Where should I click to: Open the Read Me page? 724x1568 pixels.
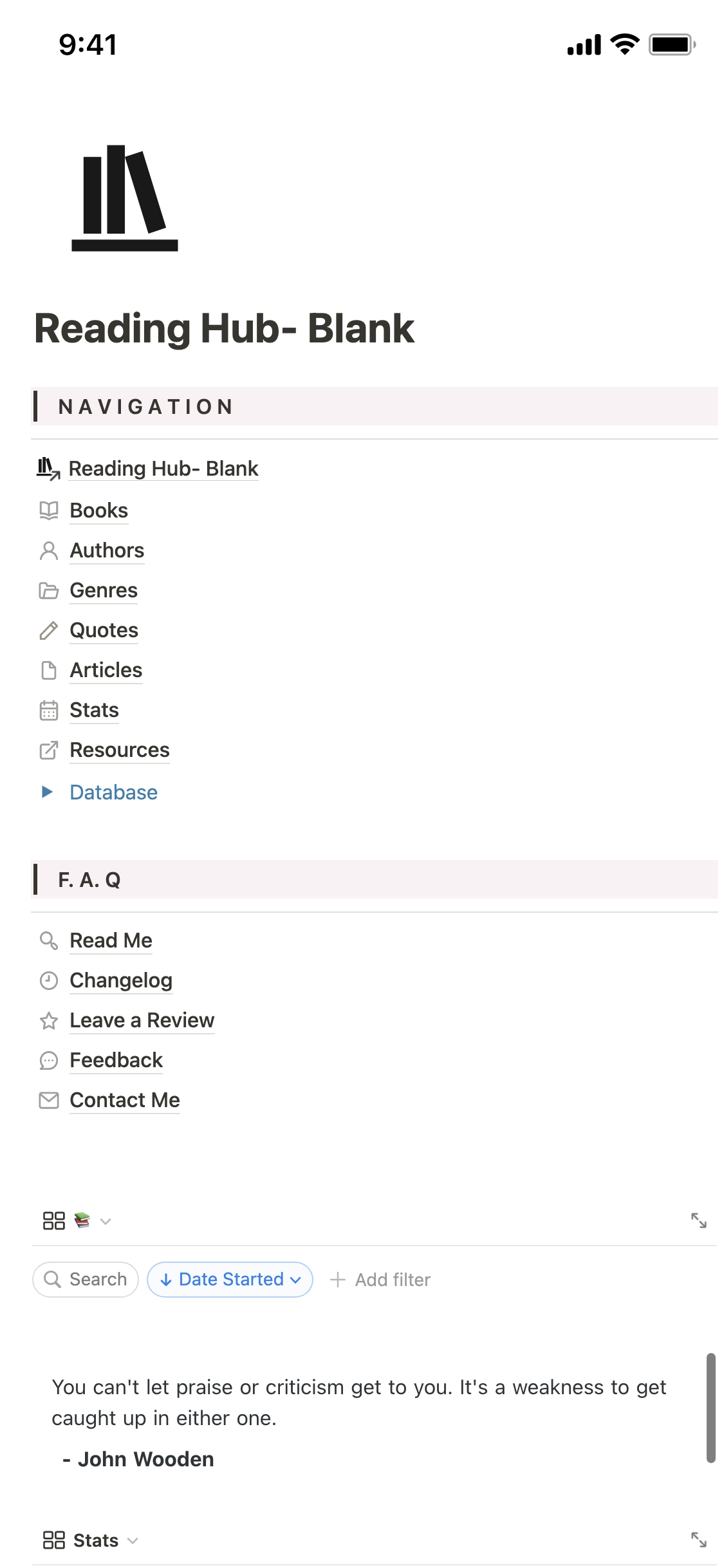[111, 940]
